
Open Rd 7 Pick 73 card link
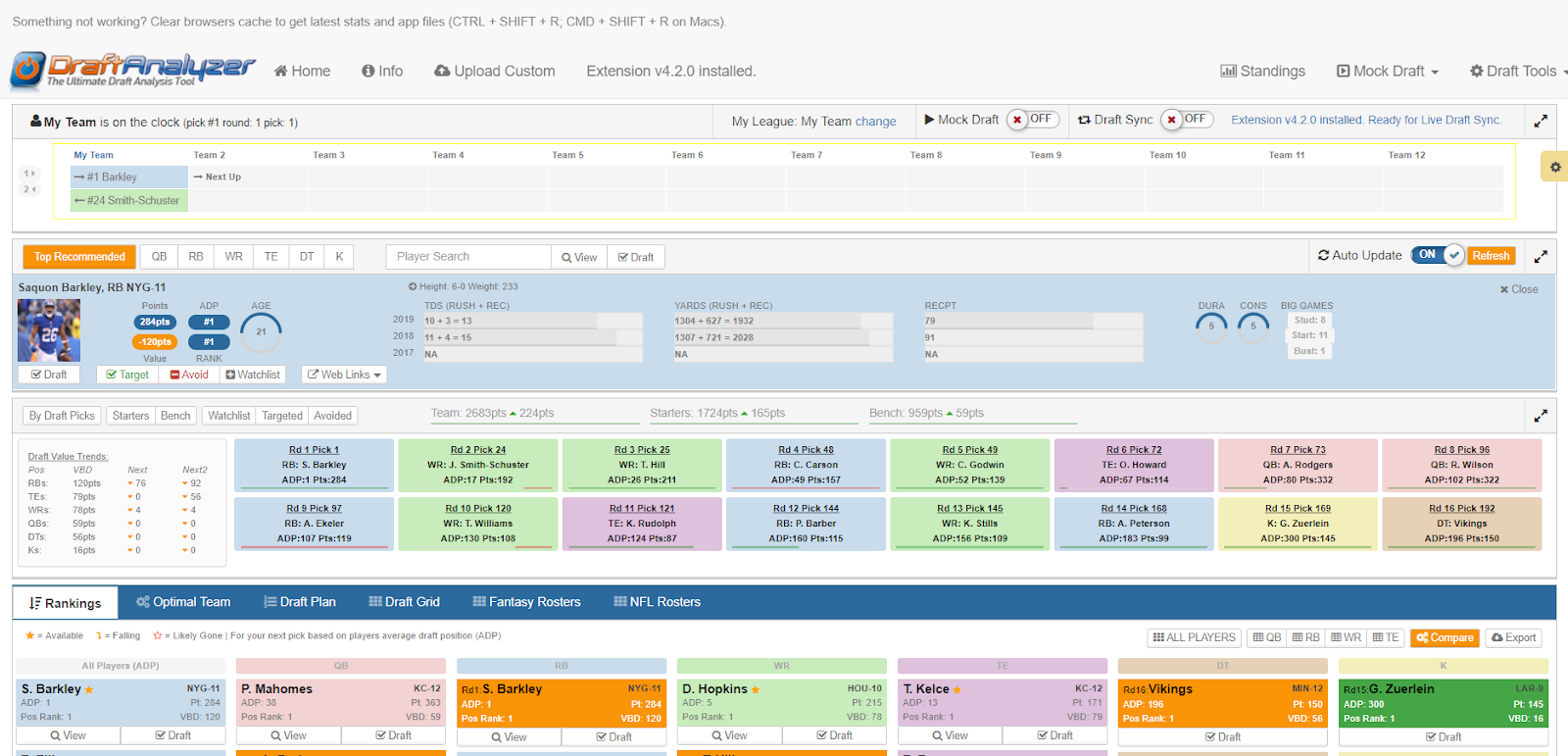(1298, 450)
